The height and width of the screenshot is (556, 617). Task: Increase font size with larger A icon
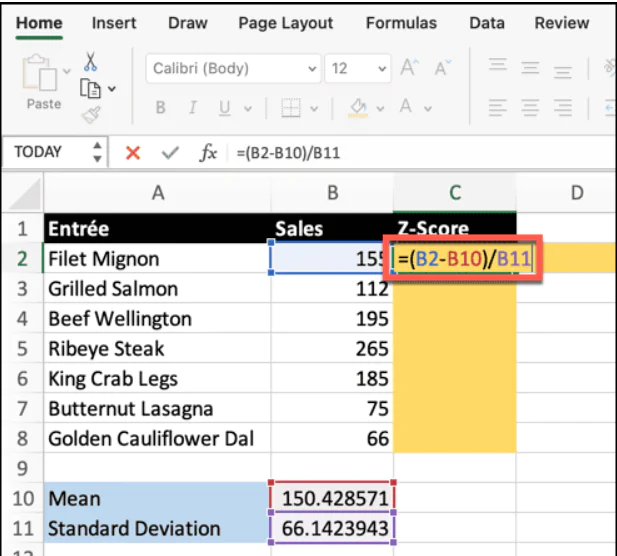[x=408, y=69]
